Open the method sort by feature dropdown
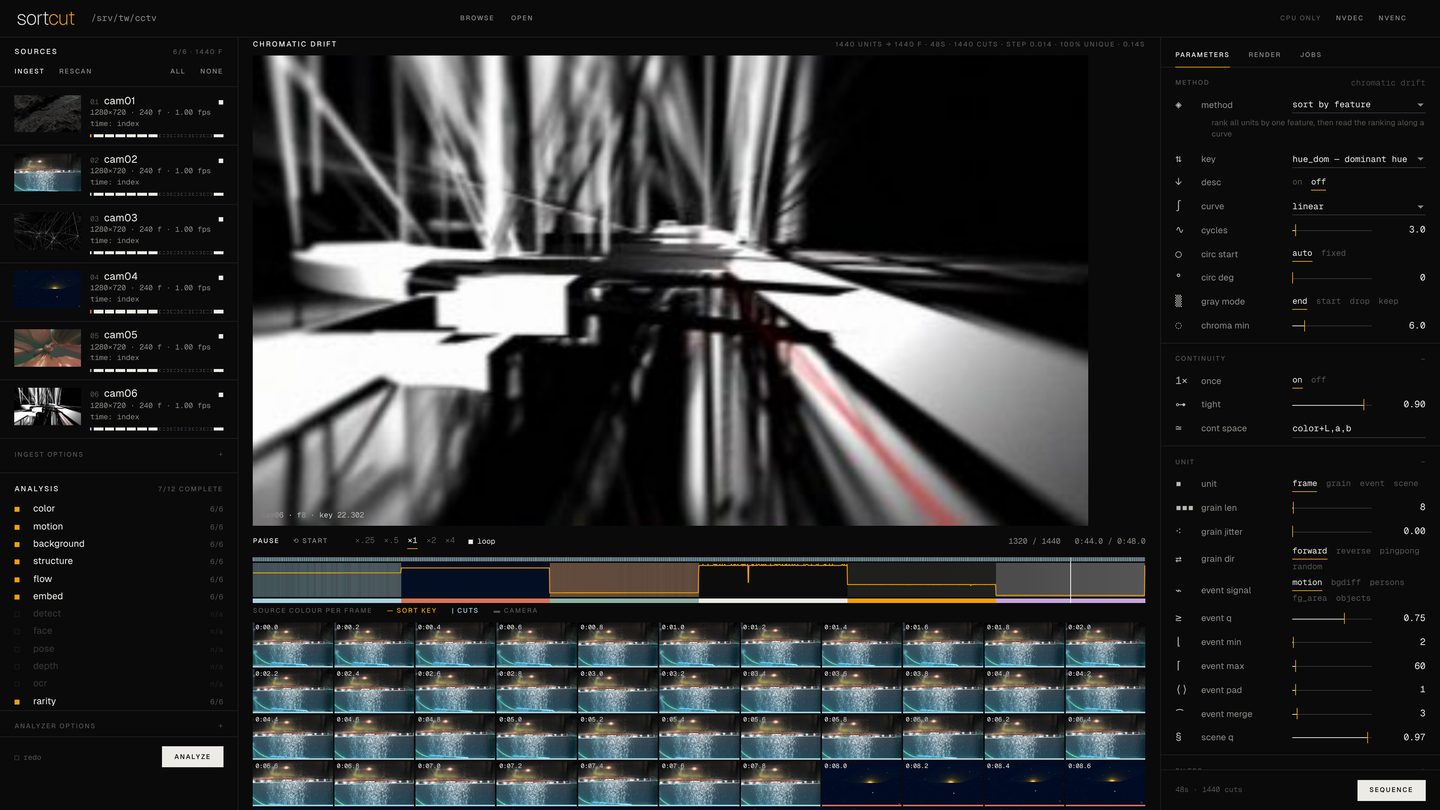The width and height of the screenshot is (1440, 810). tap(1357, 105)
